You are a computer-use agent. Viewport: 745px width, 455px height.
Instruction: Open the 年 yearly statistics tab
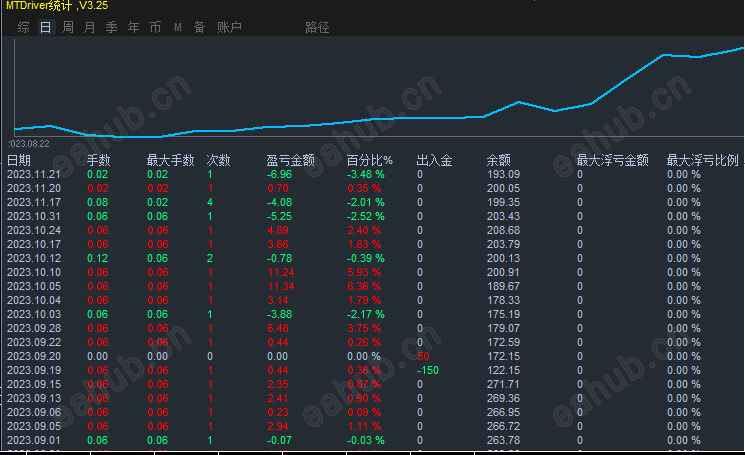(x=133, y=27)
